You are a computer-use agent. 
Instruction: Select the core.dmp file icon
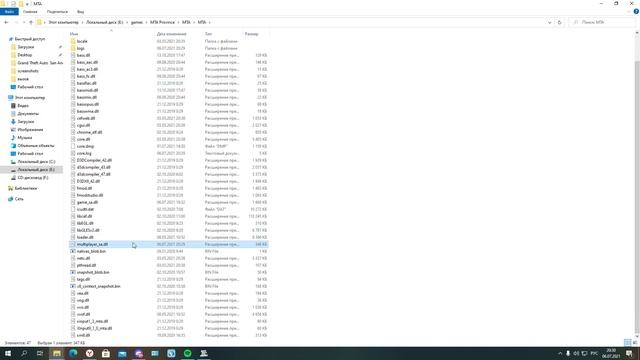(73, 146)
